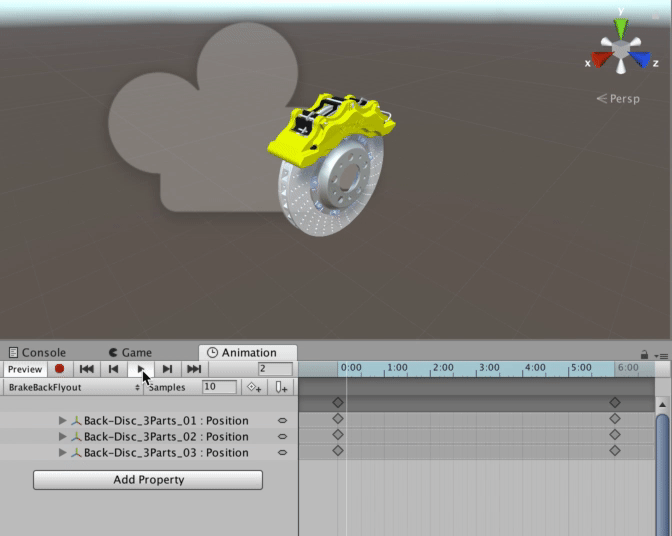Step to the previous keyframe

(114, 369)
